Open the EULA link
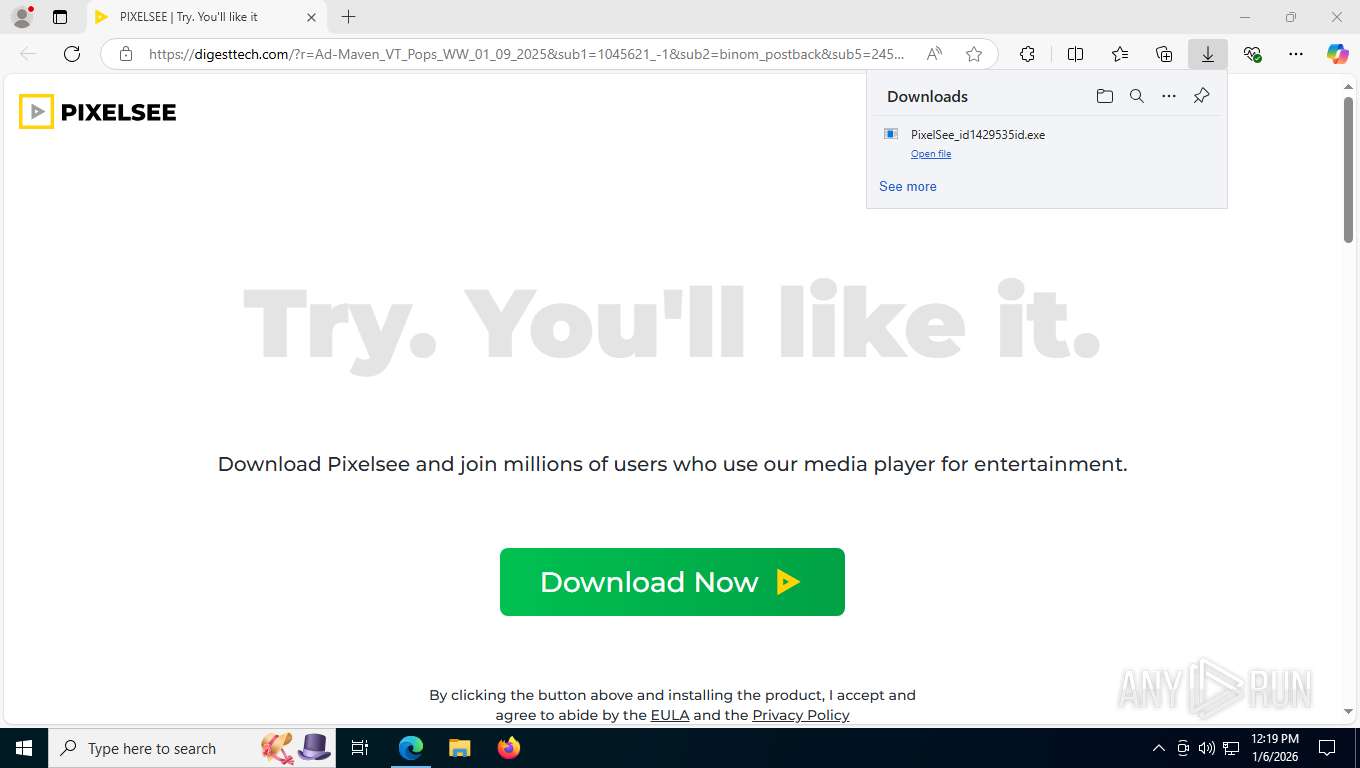This screenshot has width=1360, height=768. pos(670,715)
